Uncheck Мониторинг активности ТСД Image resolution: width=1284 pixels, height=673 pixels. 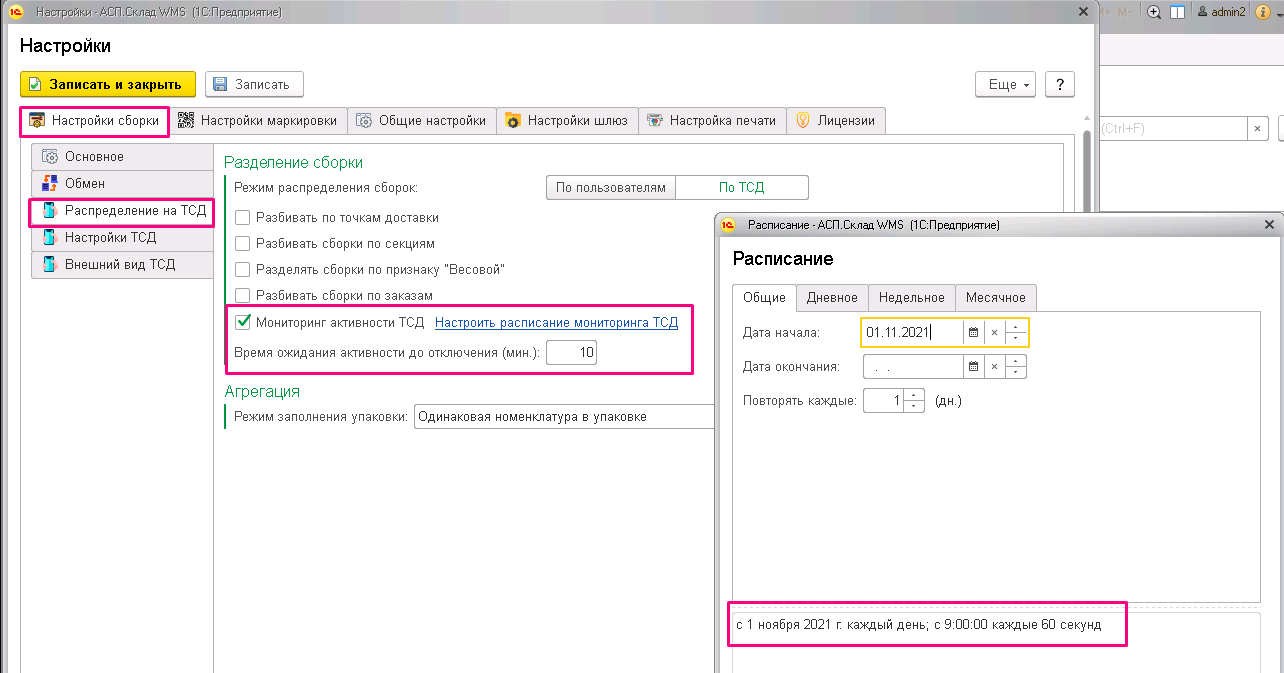point(242,322)
